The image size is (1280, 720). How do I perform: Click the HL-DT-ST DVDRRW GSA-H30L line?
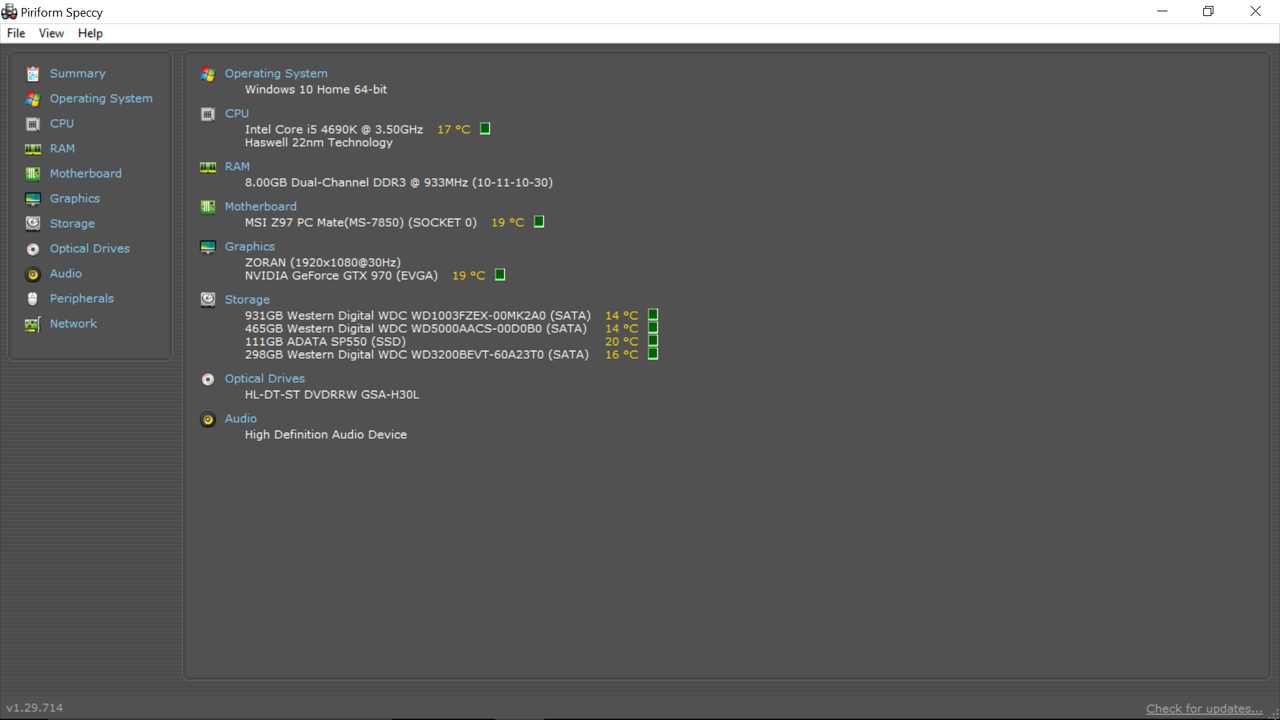[332, 395]
